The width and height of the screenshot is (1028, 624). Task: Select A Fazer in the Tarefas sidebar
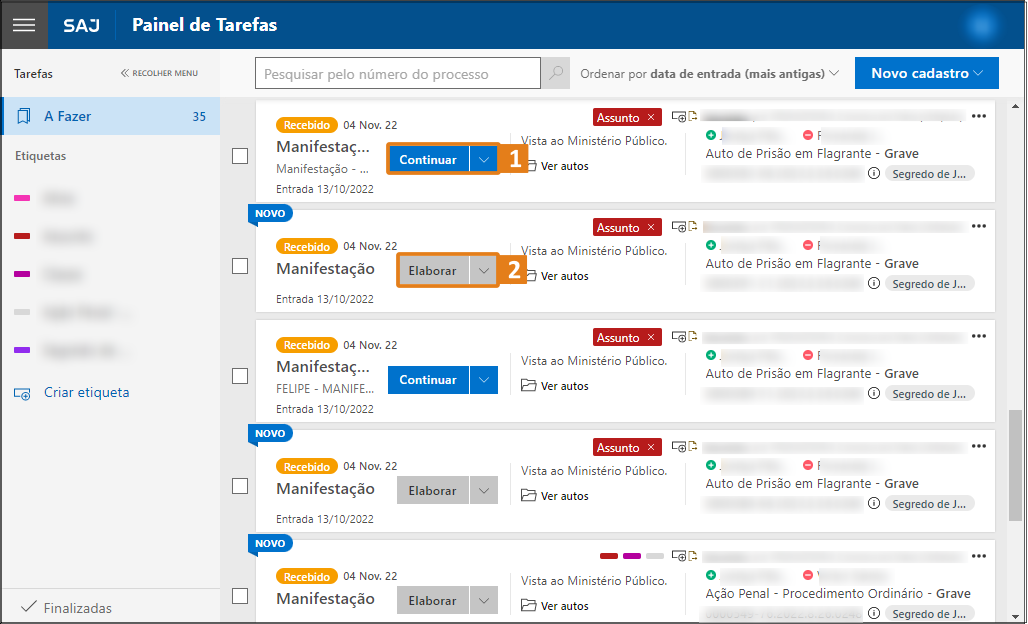tap(110, 116)
